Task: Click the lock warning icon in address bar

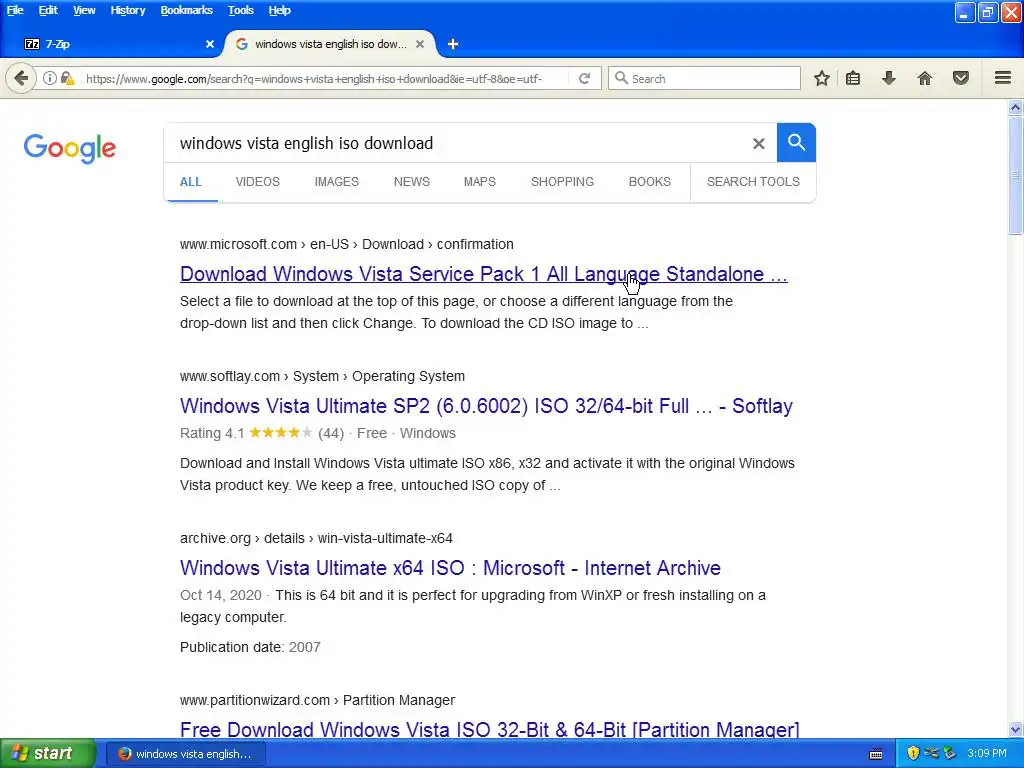Action: 67,78
